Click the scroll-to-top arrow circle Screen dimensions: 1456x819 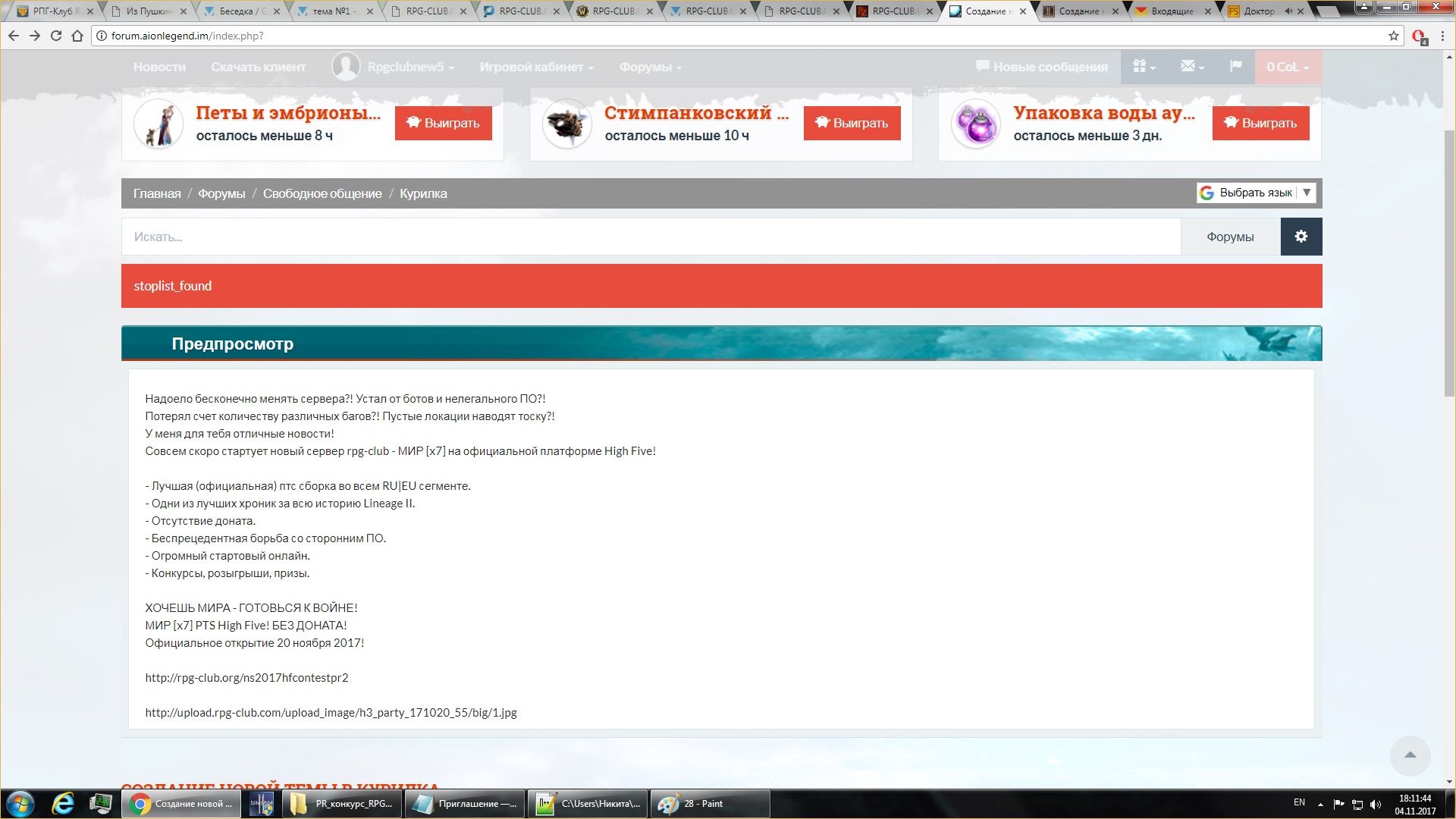(1410, 755)
